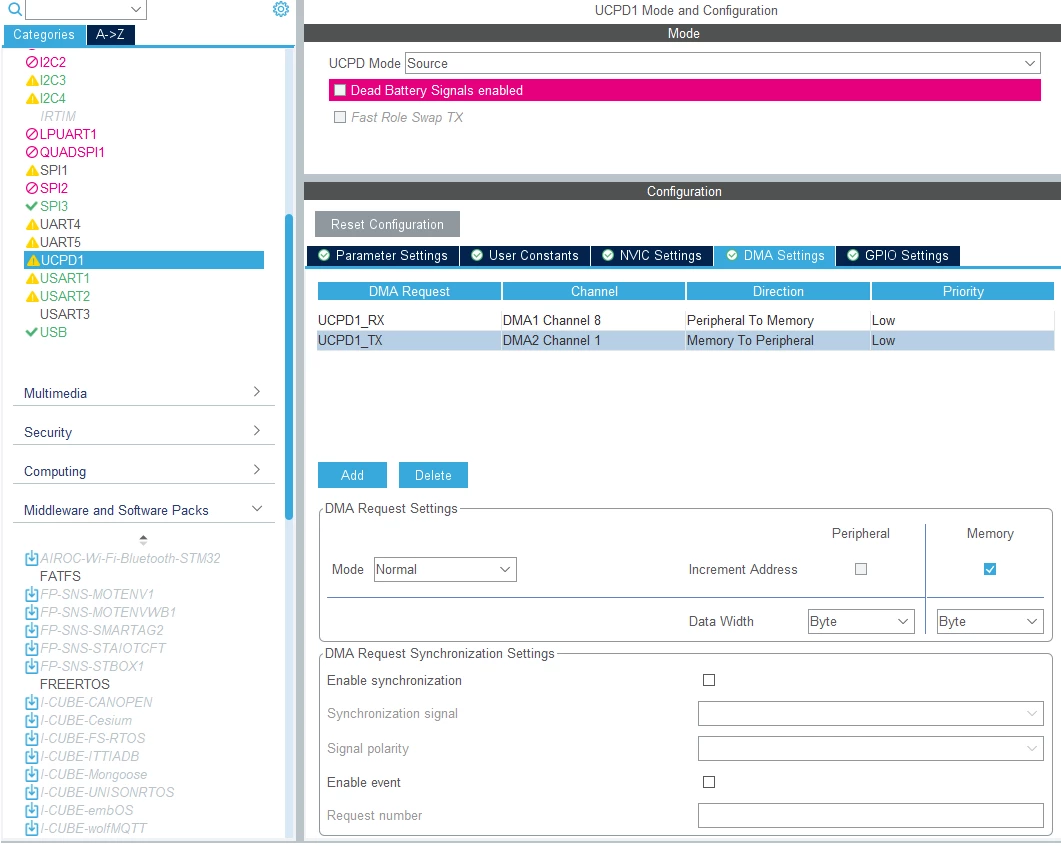This screenshot has width=1061, height=846.
Task: Click the panel splitter arrows icon
Action: [143, 540]
